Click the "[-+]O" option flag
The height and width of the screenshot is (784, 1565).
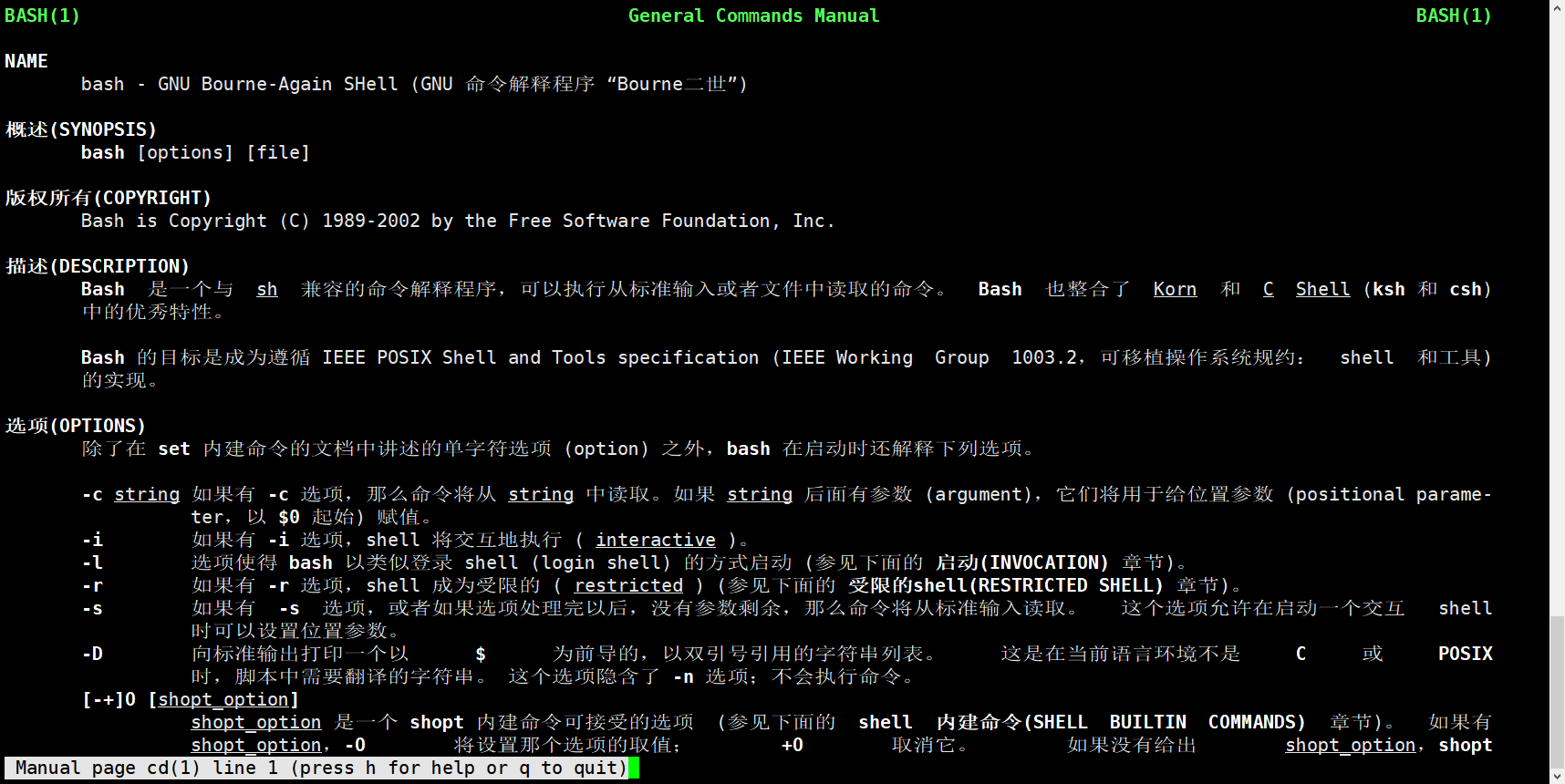[109, 699]
